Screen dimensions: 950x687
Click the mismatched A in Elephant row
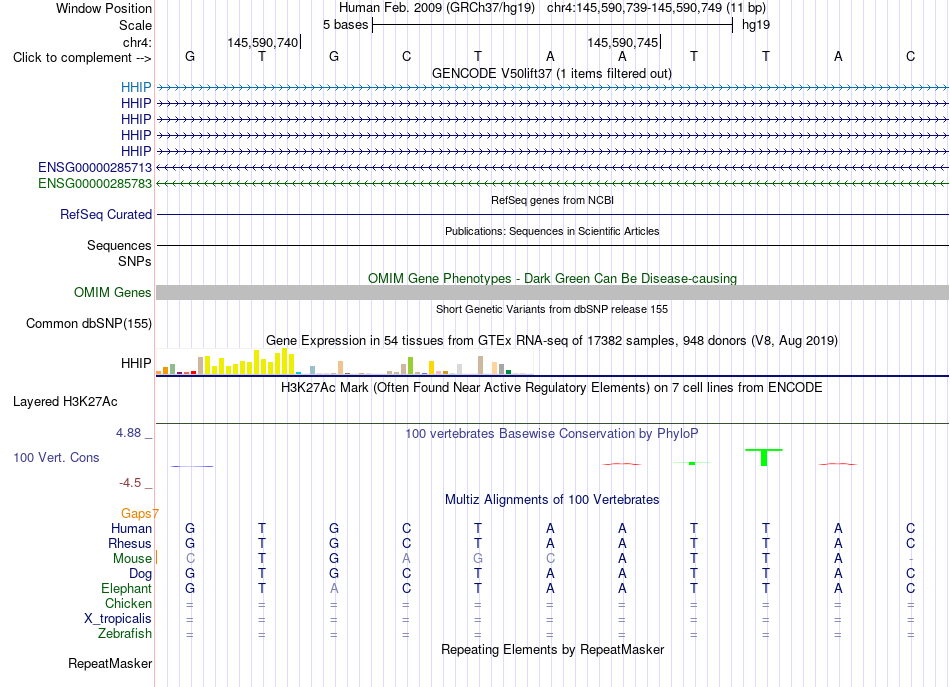click(x=334, y=588)
